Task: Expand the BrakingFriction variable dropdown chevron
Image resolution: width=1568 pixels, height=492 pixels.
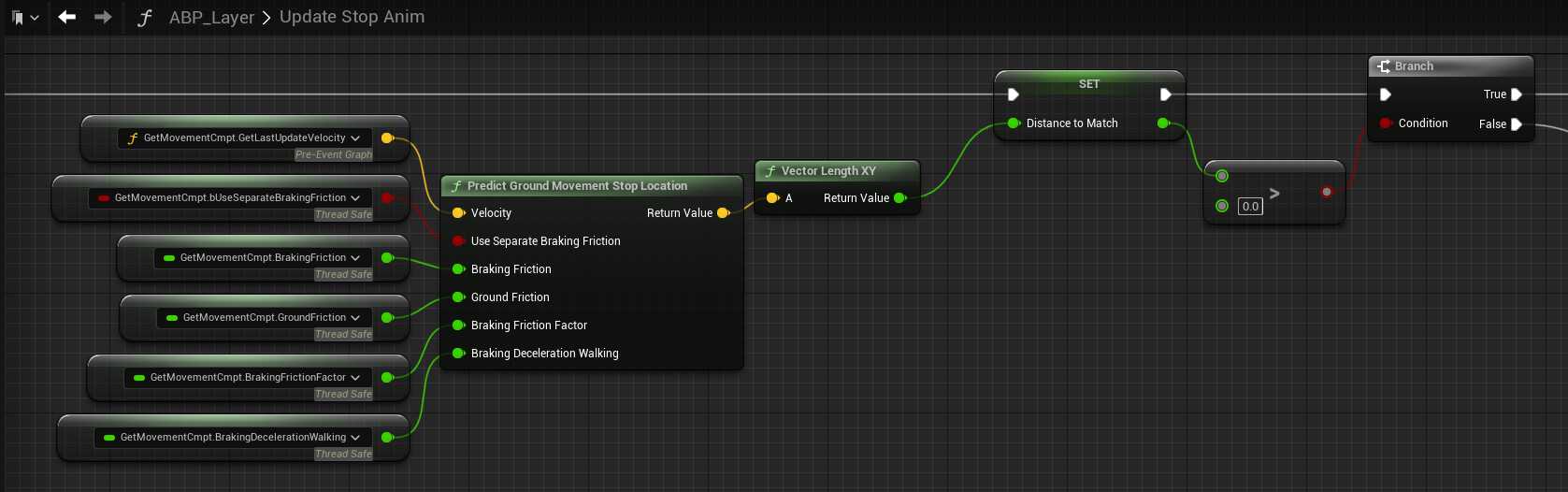Action: (x=355, y=258)
